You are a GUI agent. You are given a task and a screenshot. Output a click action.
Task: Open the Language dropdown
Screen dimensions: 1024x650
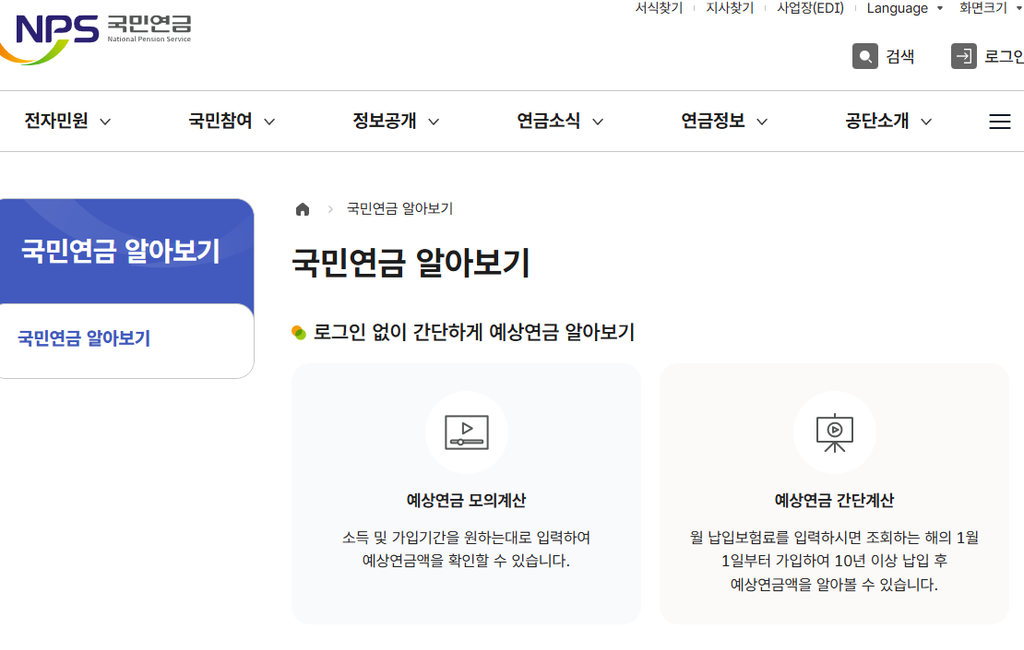904,8
